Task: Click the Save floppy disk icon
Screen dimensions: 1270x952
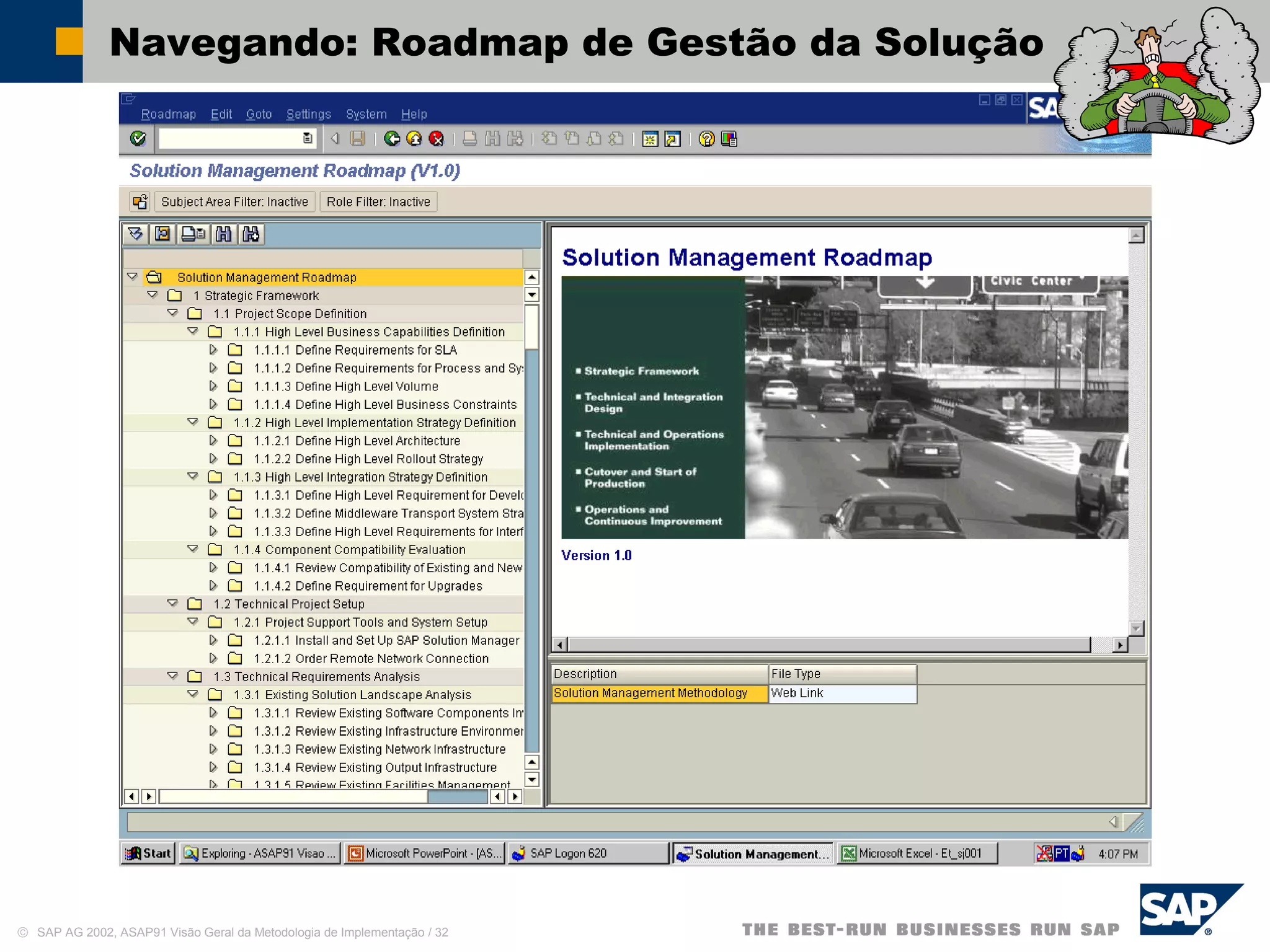Action: pyautogui.click(x=357, y=139)
